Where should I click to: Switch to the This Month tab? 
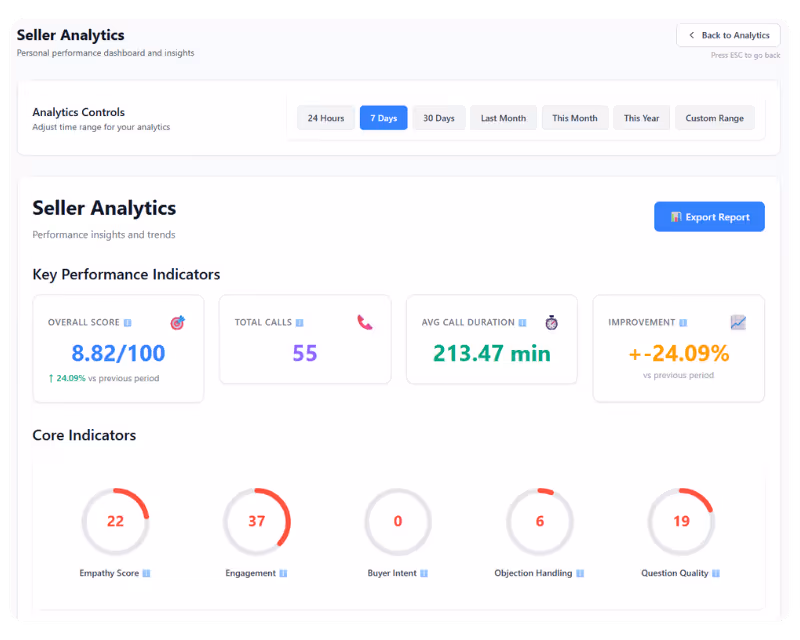pyautogui.click(x=574, y=117)
